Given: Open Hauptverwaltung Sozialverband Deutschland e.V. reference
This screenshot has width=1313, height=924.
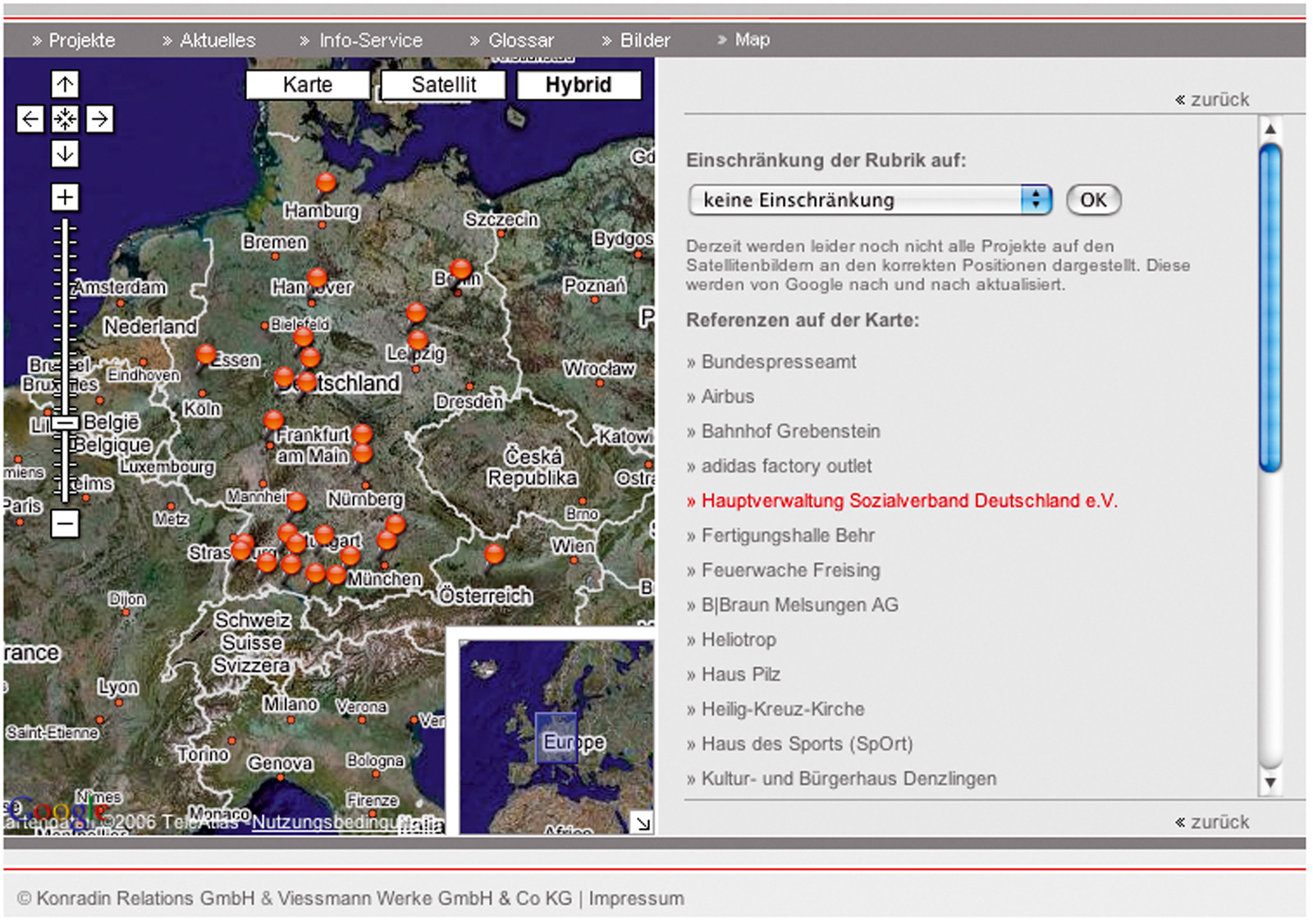Looking at the screenshot, I should point(903,501).
